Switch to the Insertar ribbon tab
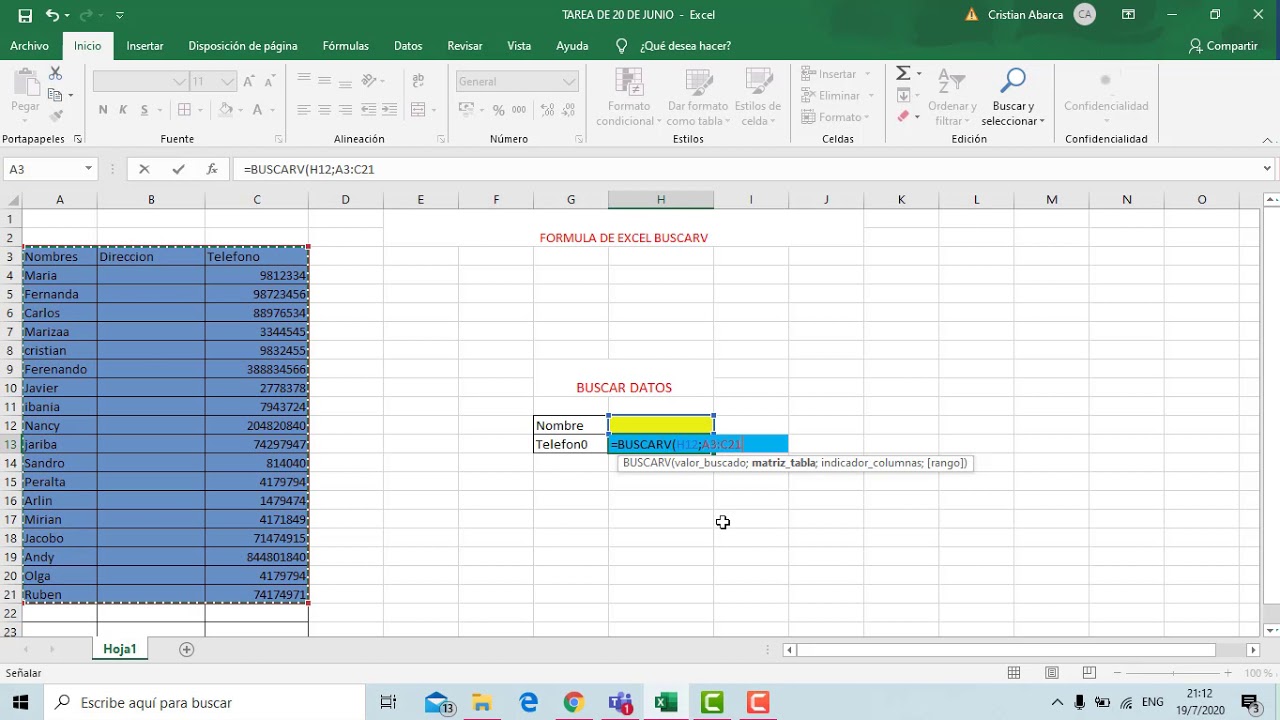This screenshot has height=720, width=1280. [x=145, y=46]
